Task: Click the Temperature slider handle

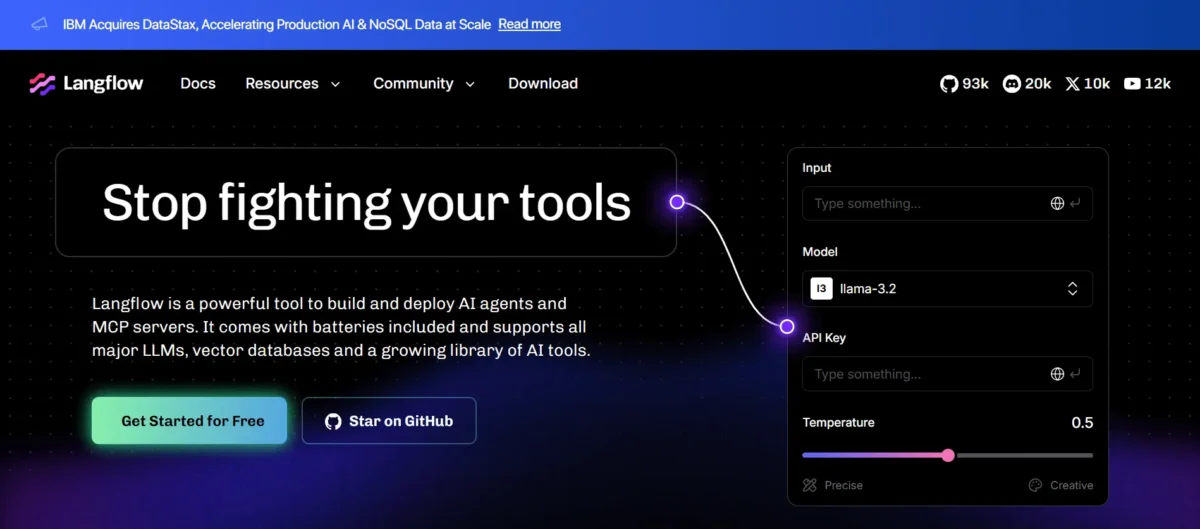Action: pyautogui.click(x=948, y=455)
